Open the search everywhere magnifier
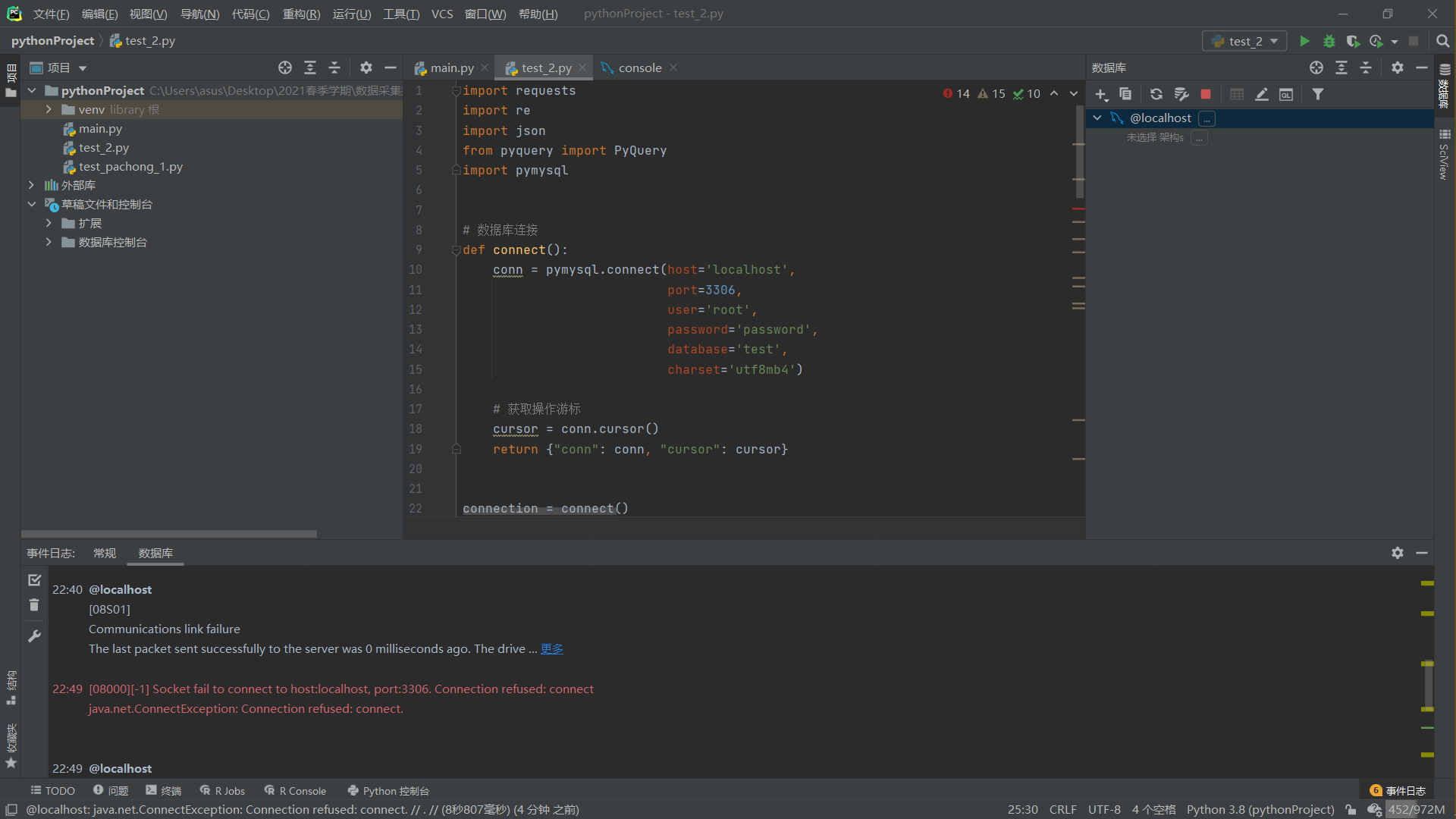The width and height of the screenshot is (1456, 819). 1442,41
